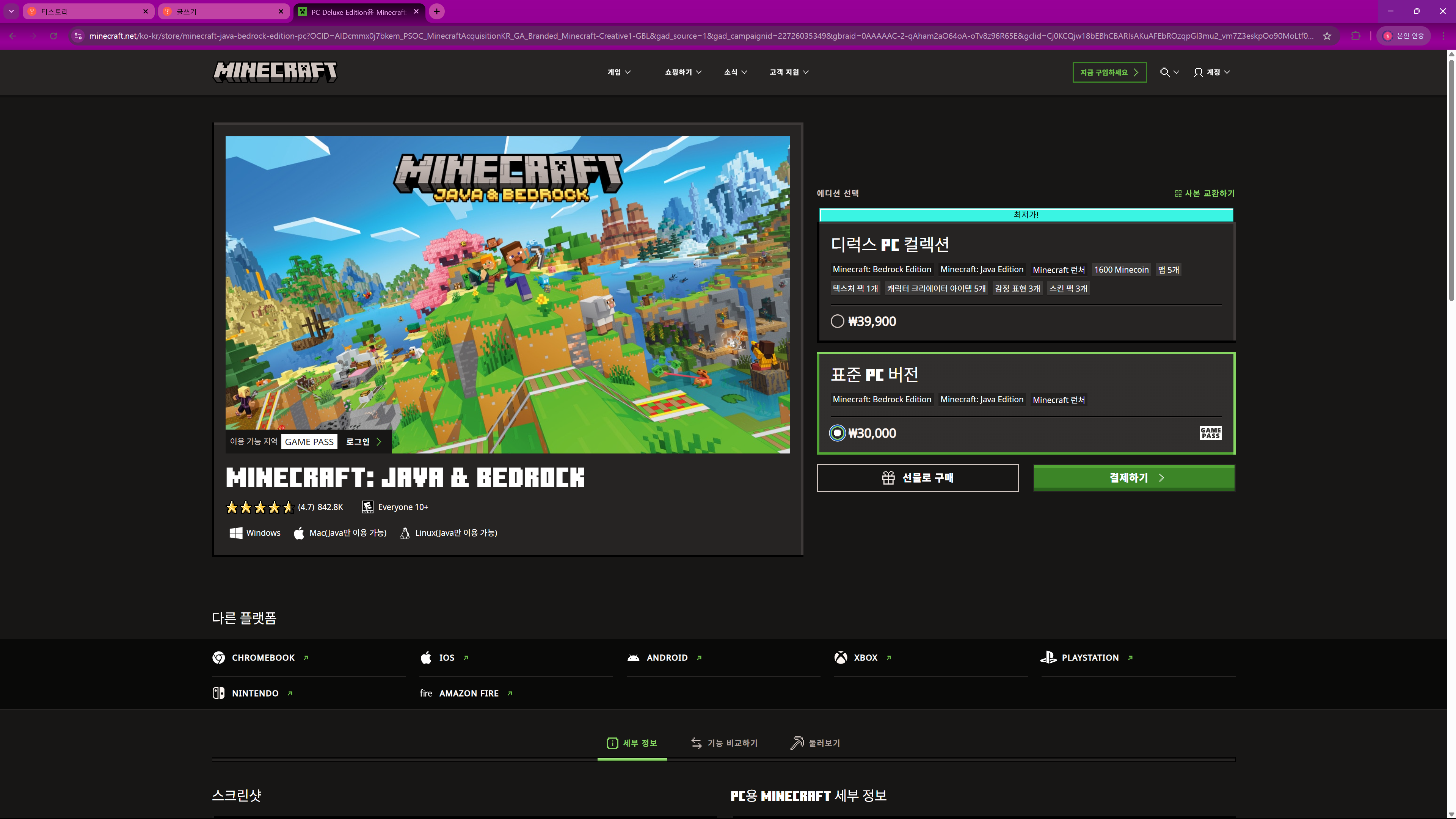Click the gift box icon in 선물로 구매

888,478
